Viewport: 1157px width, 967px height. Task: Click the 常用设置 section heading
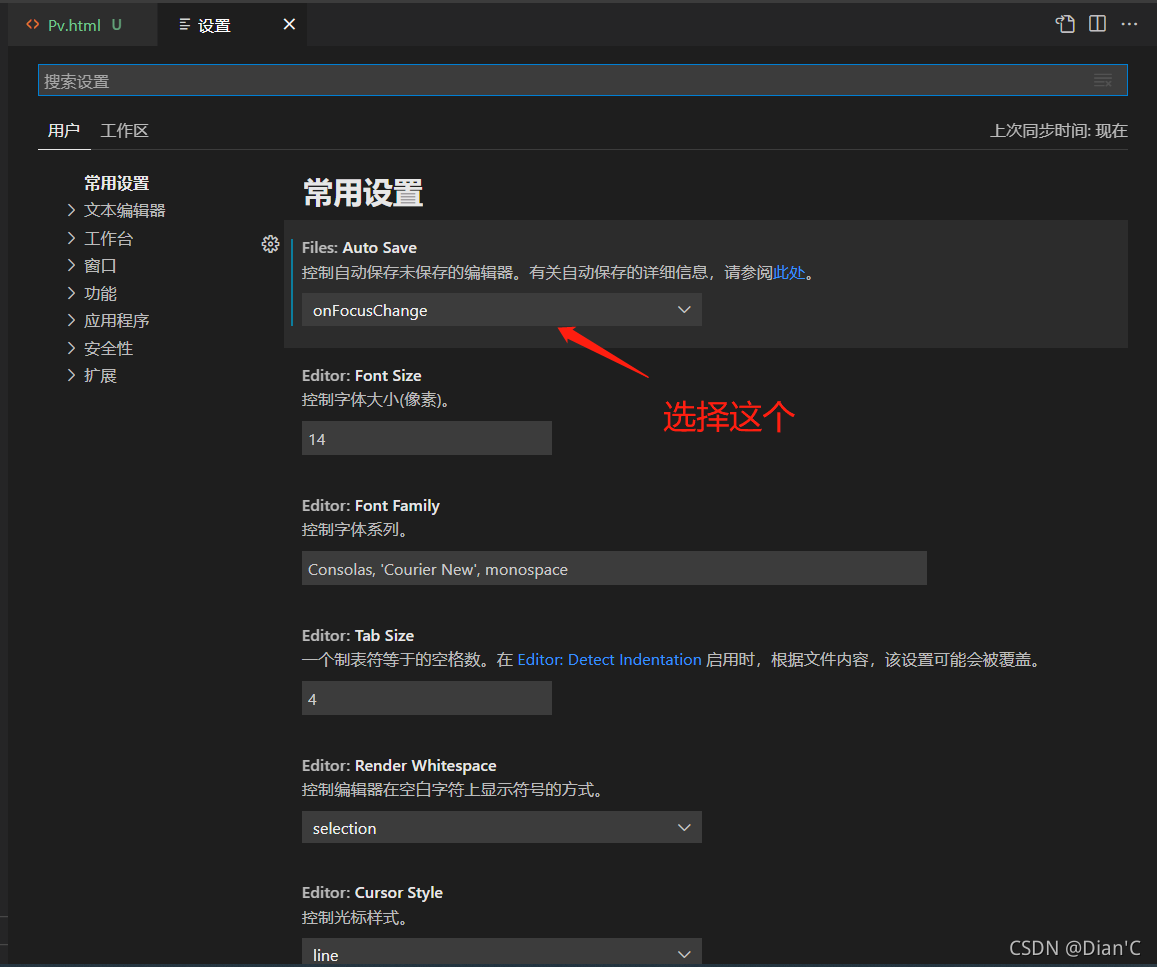363,193
